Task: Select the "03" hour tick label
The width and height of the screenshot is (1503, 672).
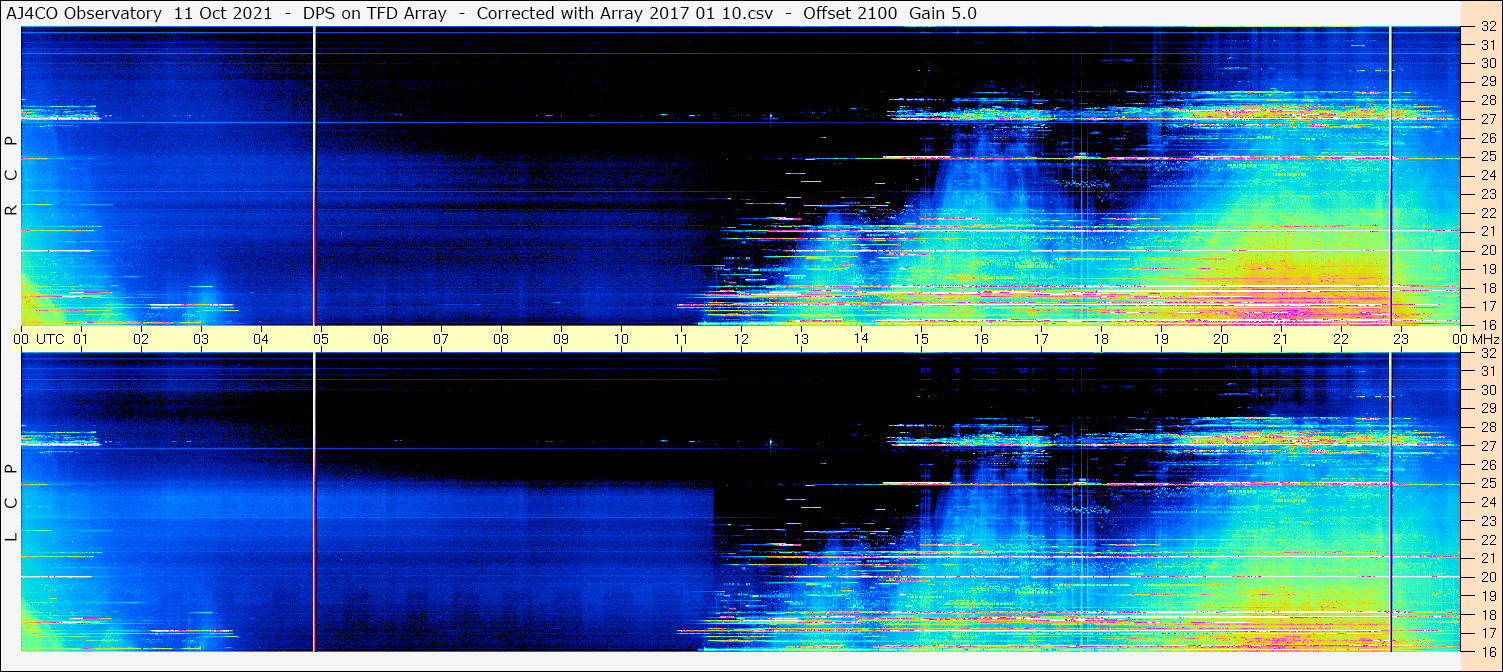Action: click(x=201, y=339)
